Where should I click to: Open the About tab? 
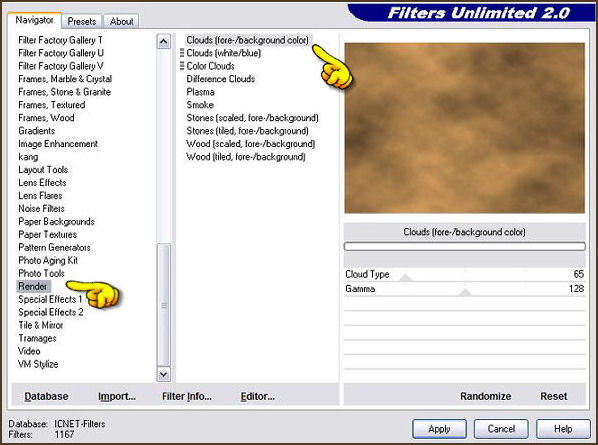point(122,21)
